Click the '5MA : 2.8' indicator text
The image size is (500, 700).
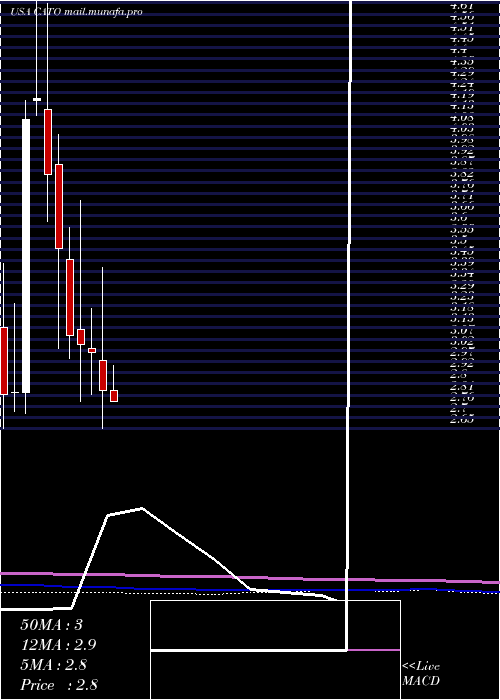coord(55,665)
